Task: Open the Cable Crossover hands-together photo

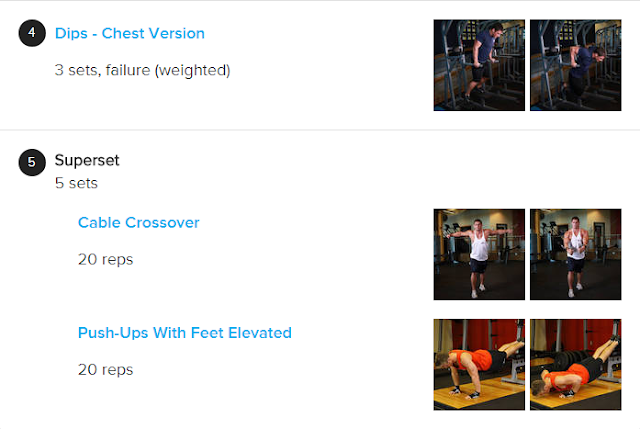Action: point(575,254)
